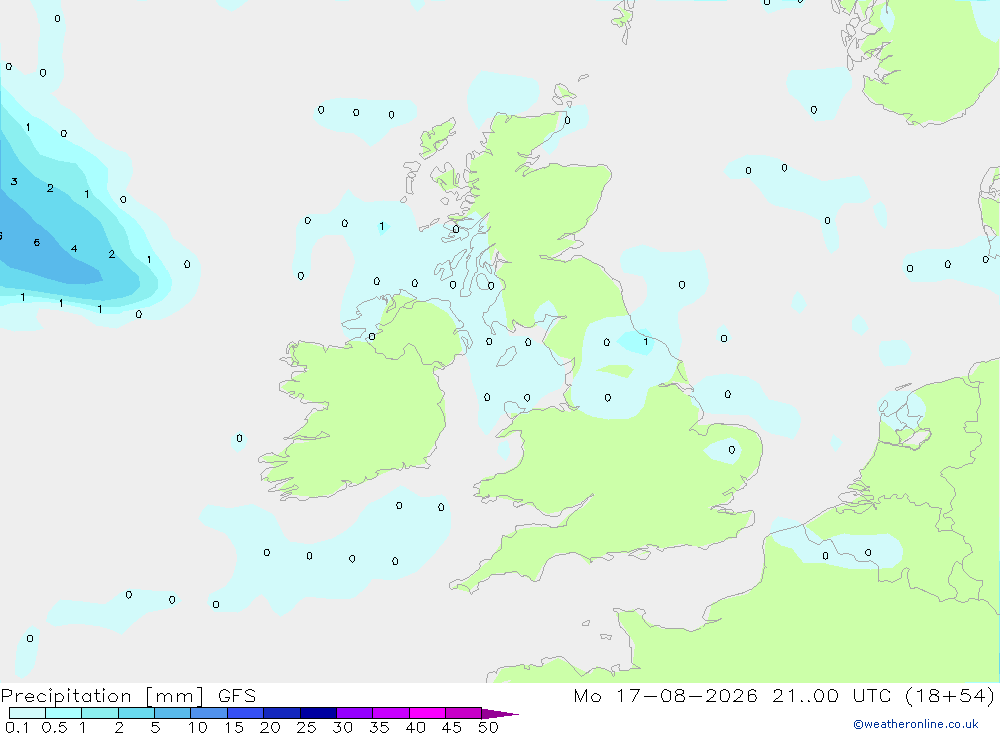Click the '6' precipitation value on map
The image size is (1000, 733).
37,242
